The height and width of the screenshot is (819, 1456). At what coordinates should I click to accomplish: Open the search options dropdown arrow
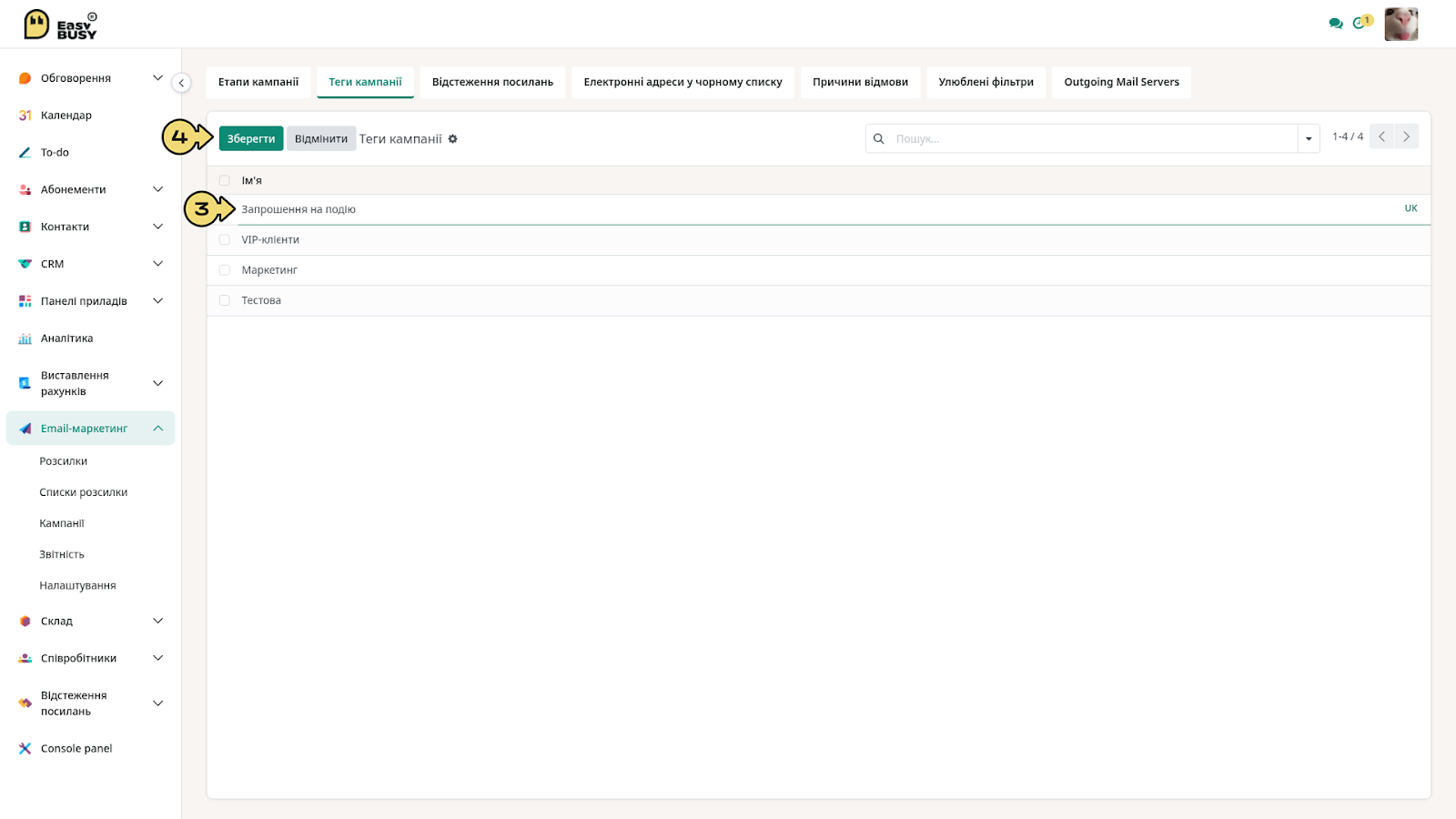(1309, 138)
